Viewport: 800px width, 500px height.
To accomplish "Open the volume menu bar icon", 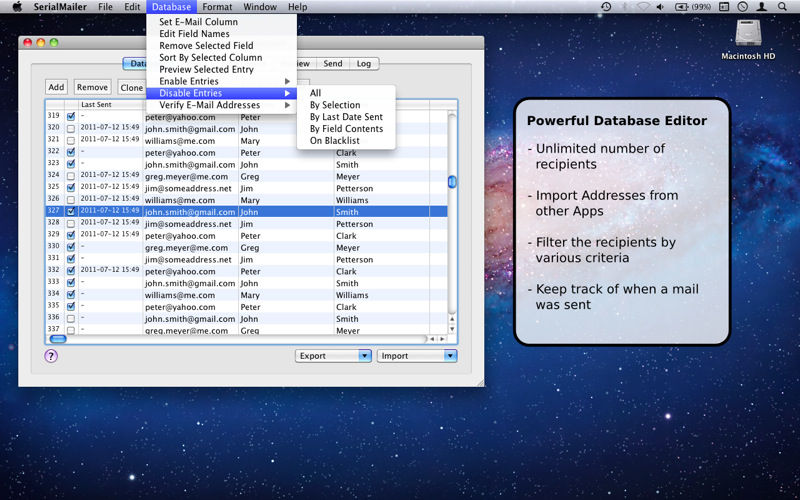I will (660, 7).
